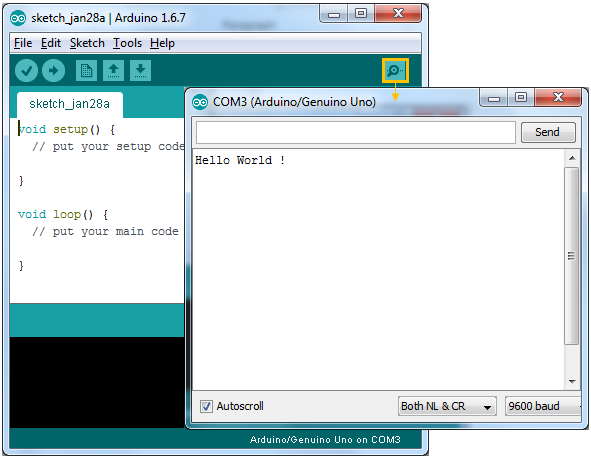Expand the Both NL & CR dropdown
Screen dimensions: 591x459
point(447,406)
